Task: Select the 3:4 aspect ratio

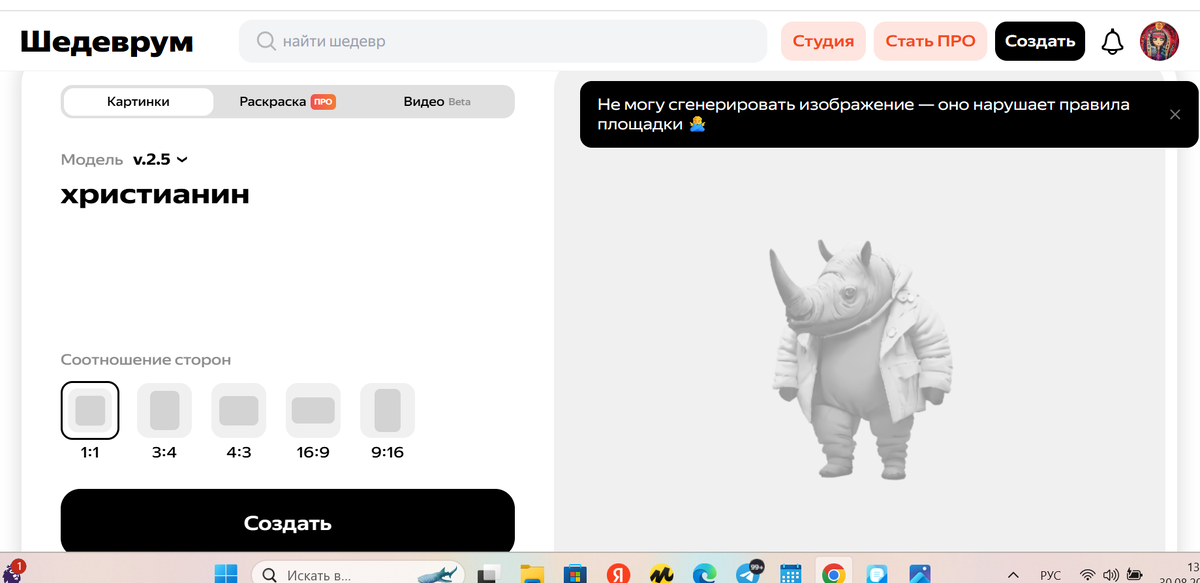Action: (164, 411)
